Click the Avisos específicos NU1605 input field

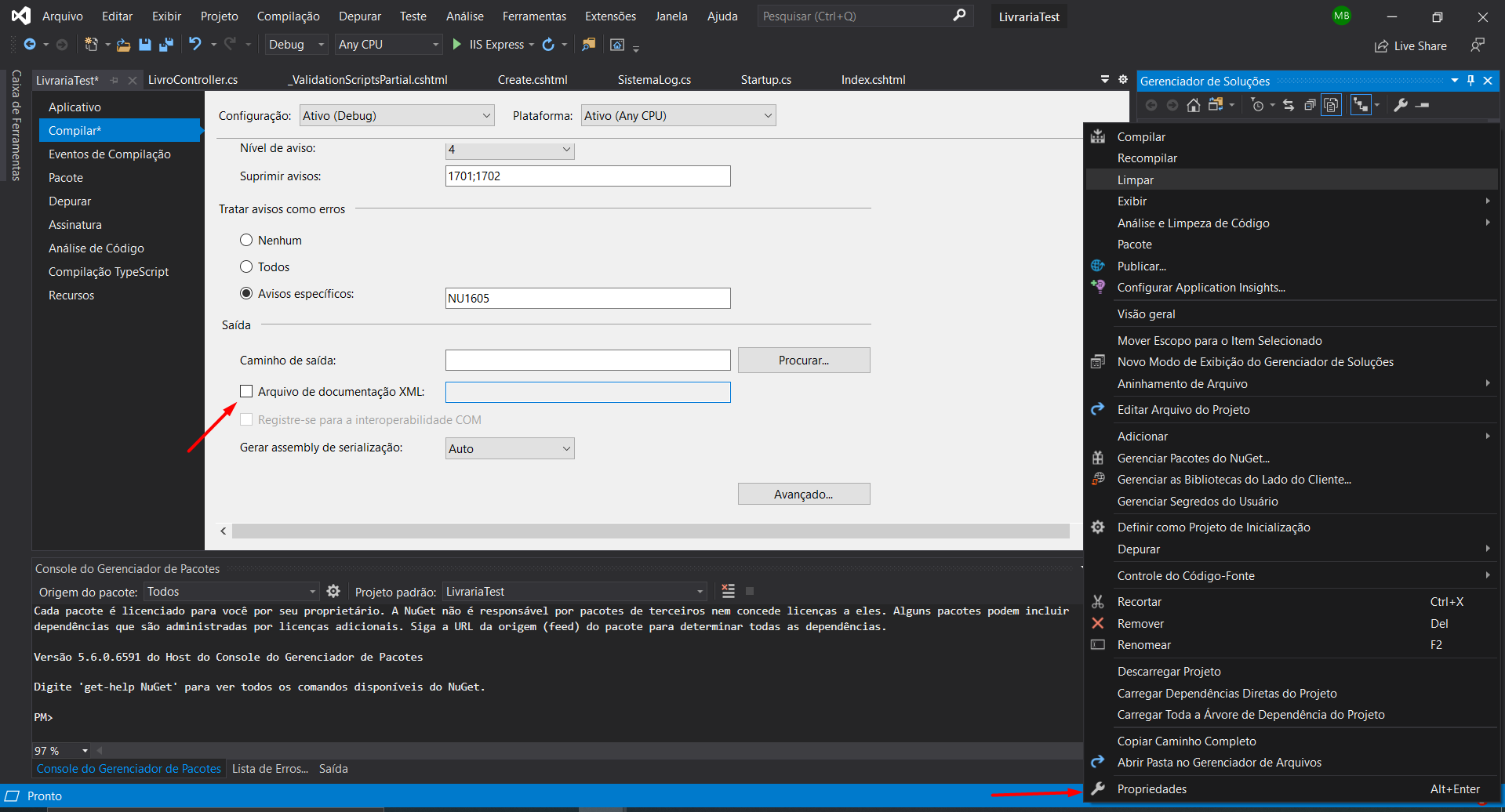pyautogui.click(x=588, y=299)
